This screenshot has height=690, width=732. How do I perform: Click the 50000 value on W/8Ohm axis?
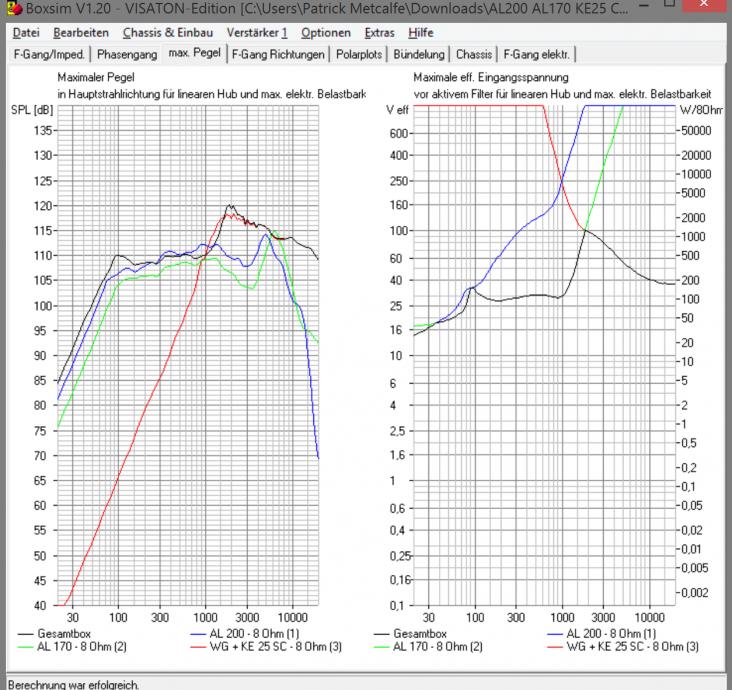click(x=696, y=131)
